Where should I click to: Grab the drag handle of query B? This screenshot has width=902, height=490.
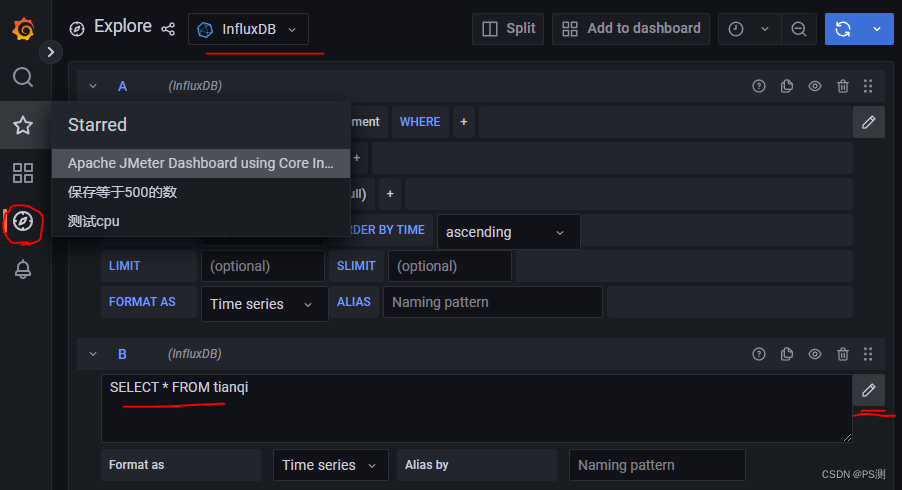pyautogui.click(x=868, y=354)
